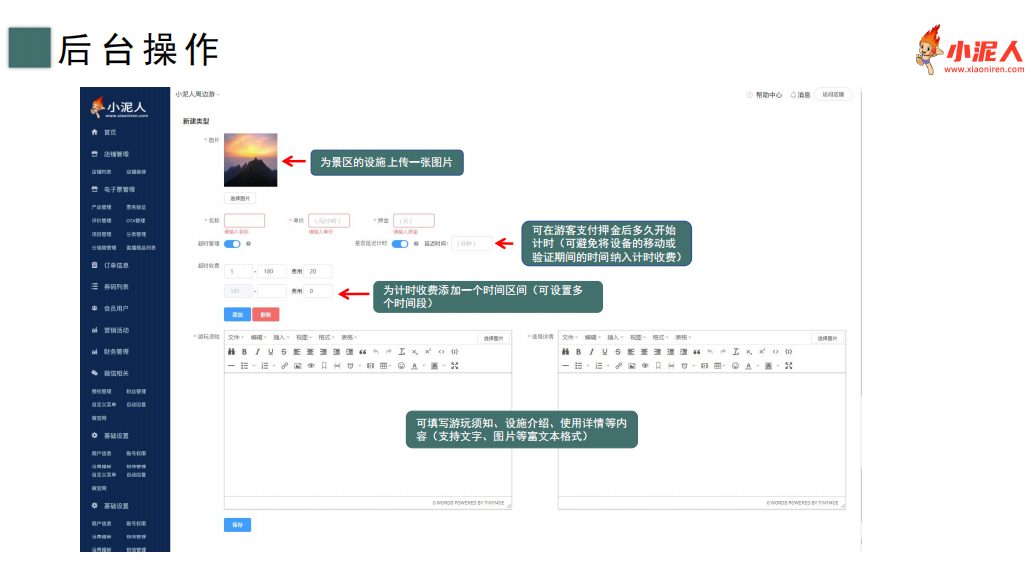
Task: Open 店铺管理 in the sidebar
Action: pyautogui.click(x=116, y=154)
